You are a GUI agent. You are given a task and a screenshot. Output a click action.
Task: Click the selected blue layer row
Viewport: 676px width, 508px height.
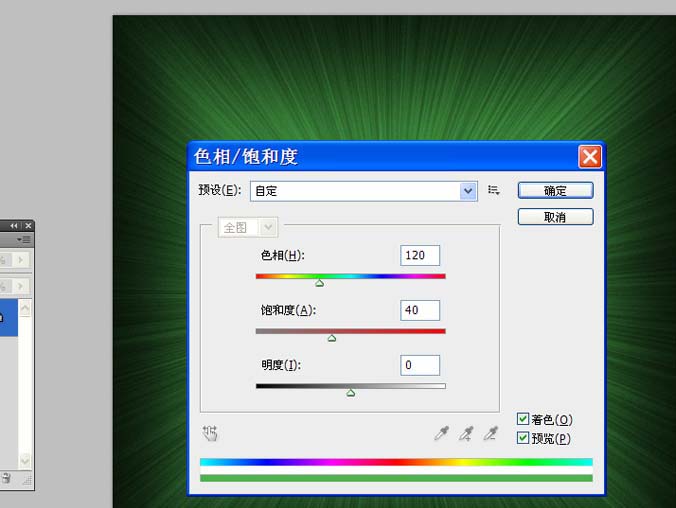point(9,318)
